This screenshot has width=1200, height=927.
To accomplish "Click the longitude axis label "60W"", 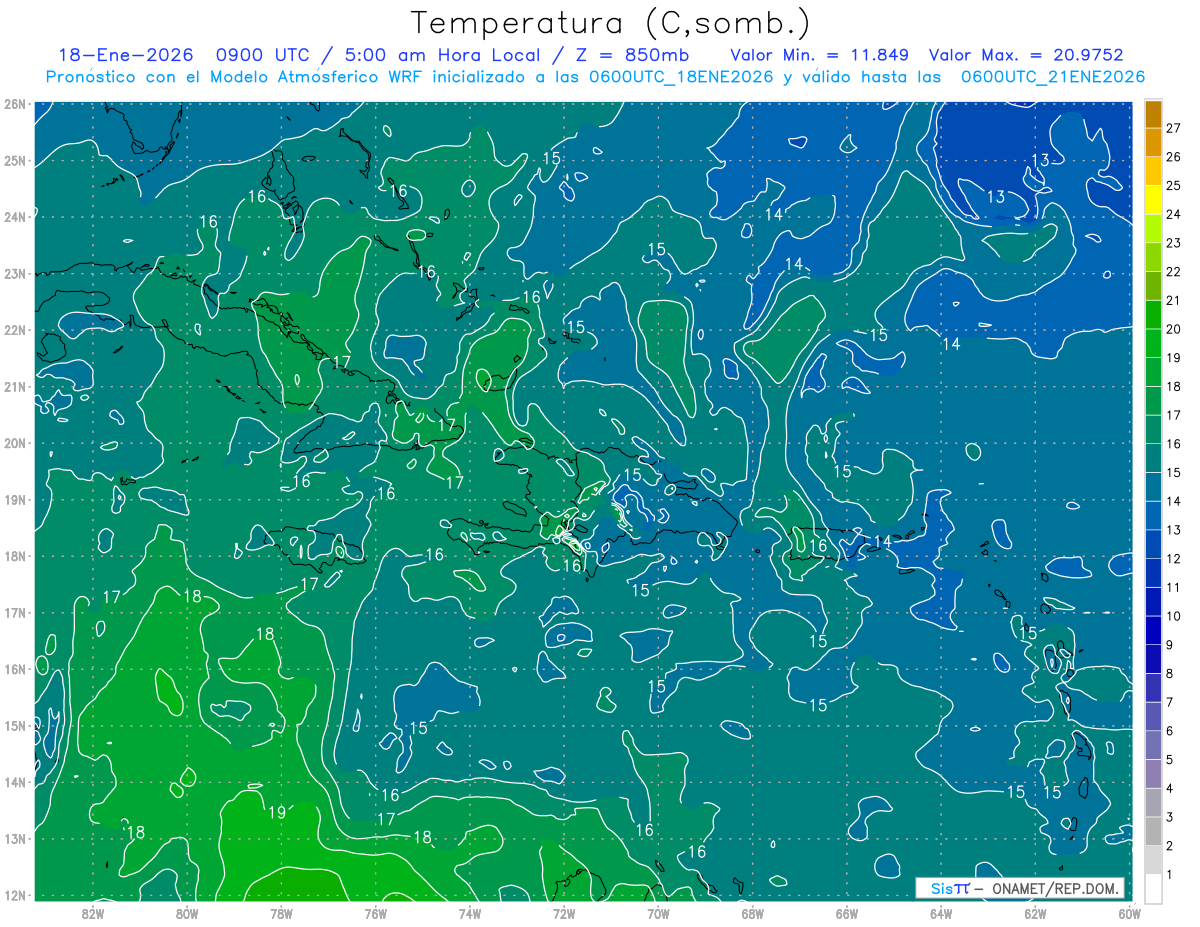I will (1129, 913).
